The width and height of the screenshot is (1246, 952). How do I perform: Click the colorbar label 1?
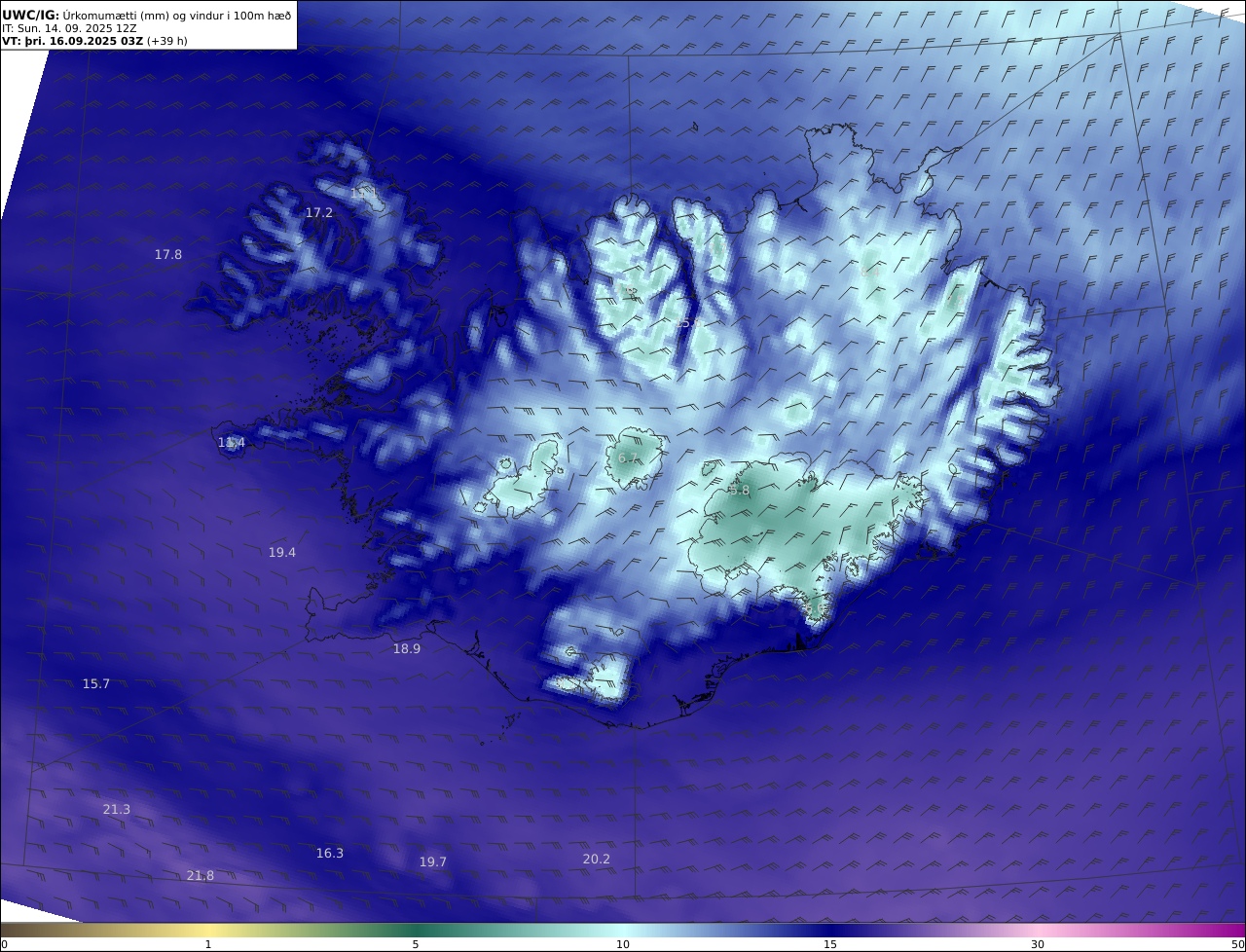pos(208,944)
